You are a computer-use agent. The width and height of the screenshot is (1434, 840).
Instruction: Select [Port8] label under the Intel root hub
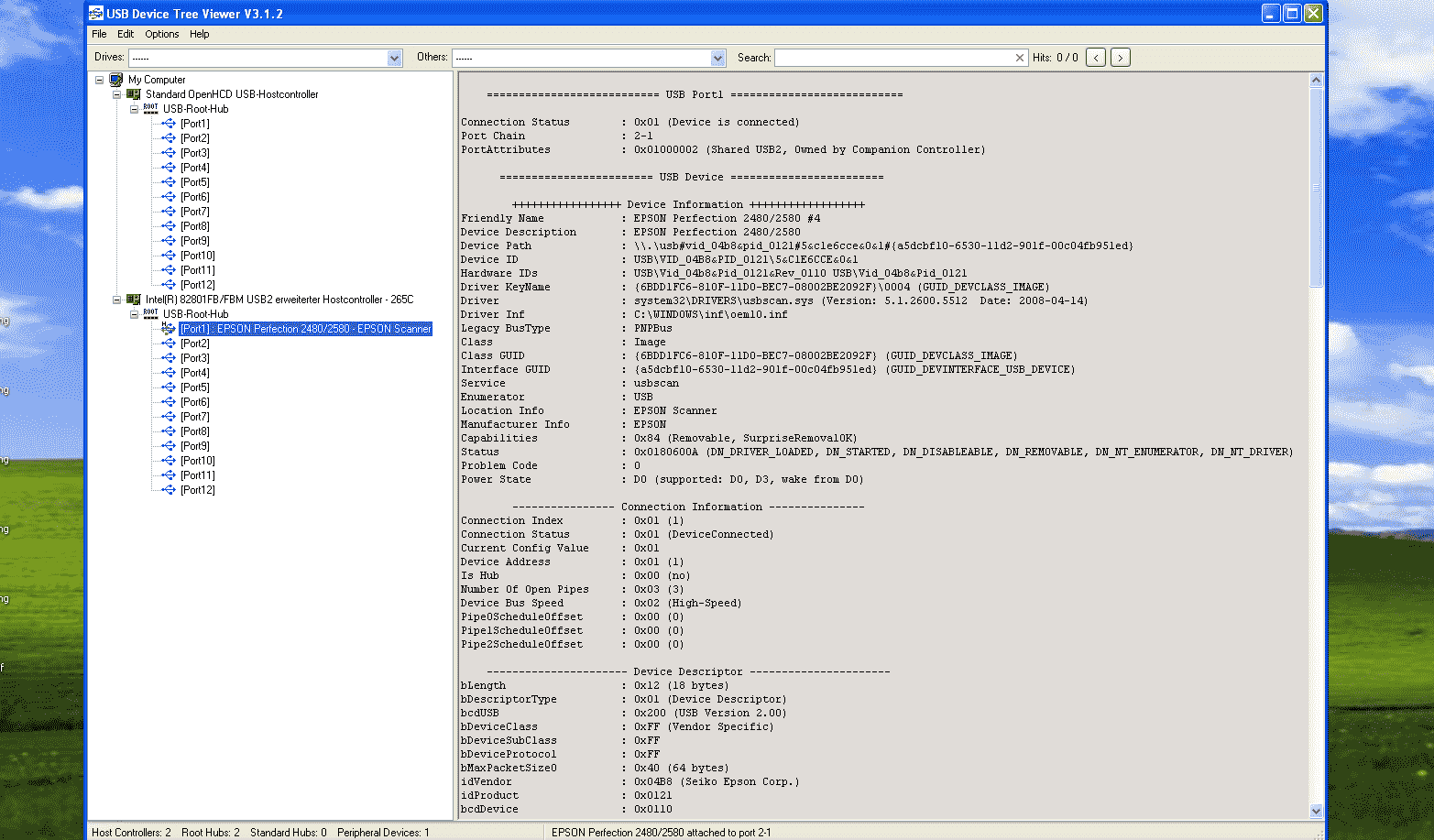[195, 431]
